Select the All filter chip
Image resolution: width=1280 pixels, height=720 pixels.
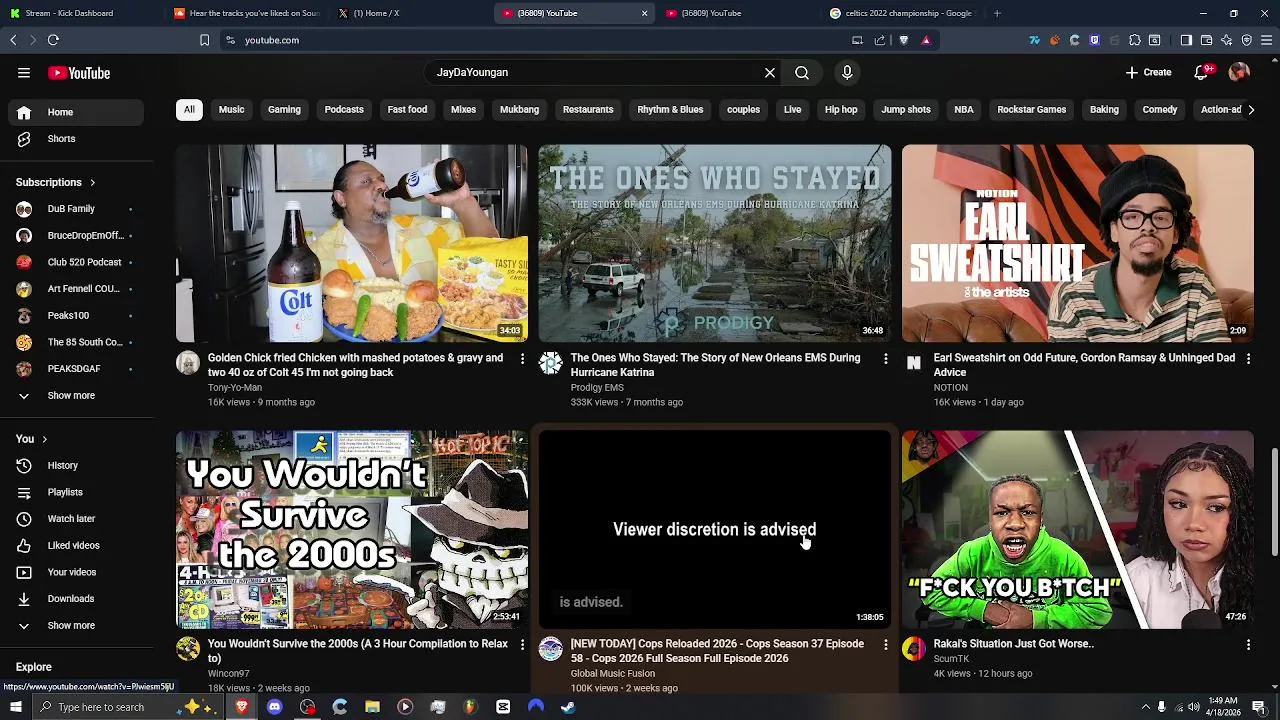(189, 110)
